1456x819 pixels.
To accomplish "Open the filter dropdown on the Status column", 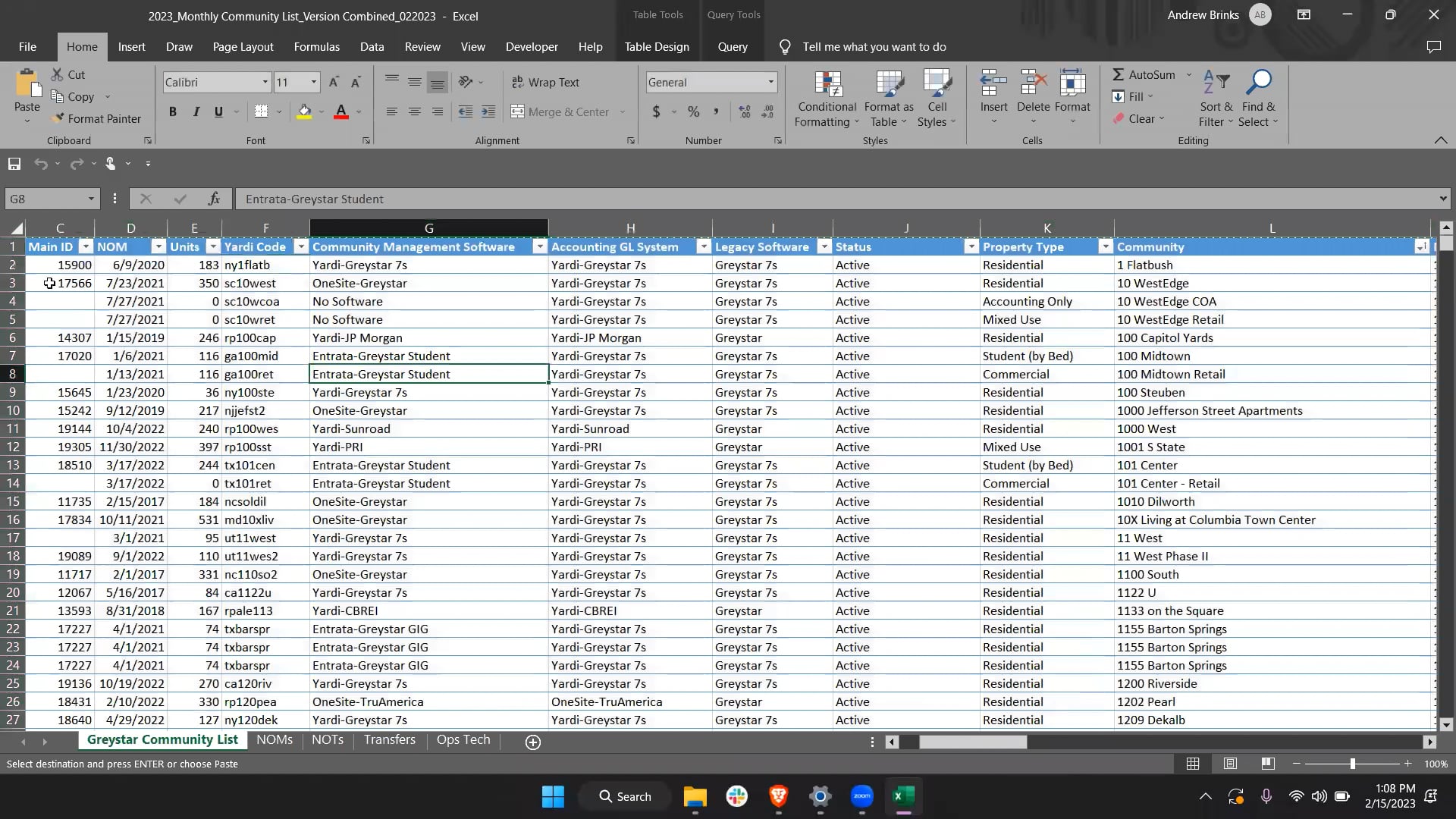I will (x=971, y=246).
